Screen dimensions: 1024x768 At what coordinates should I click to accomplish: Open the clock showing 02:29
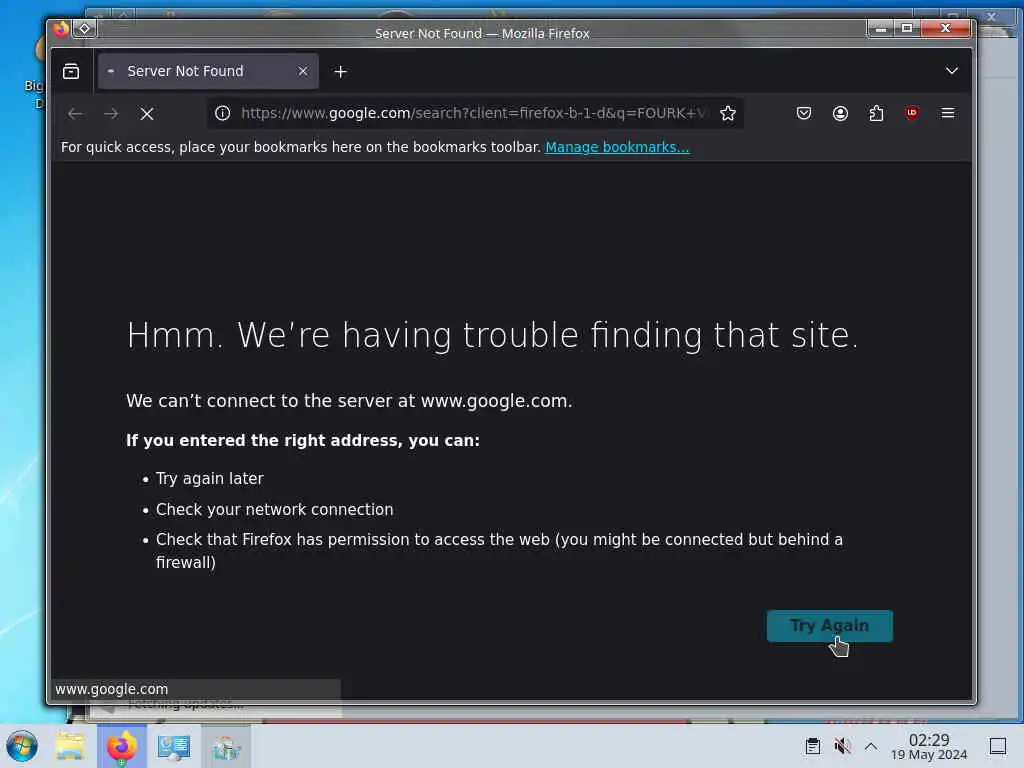coord(929,746)
